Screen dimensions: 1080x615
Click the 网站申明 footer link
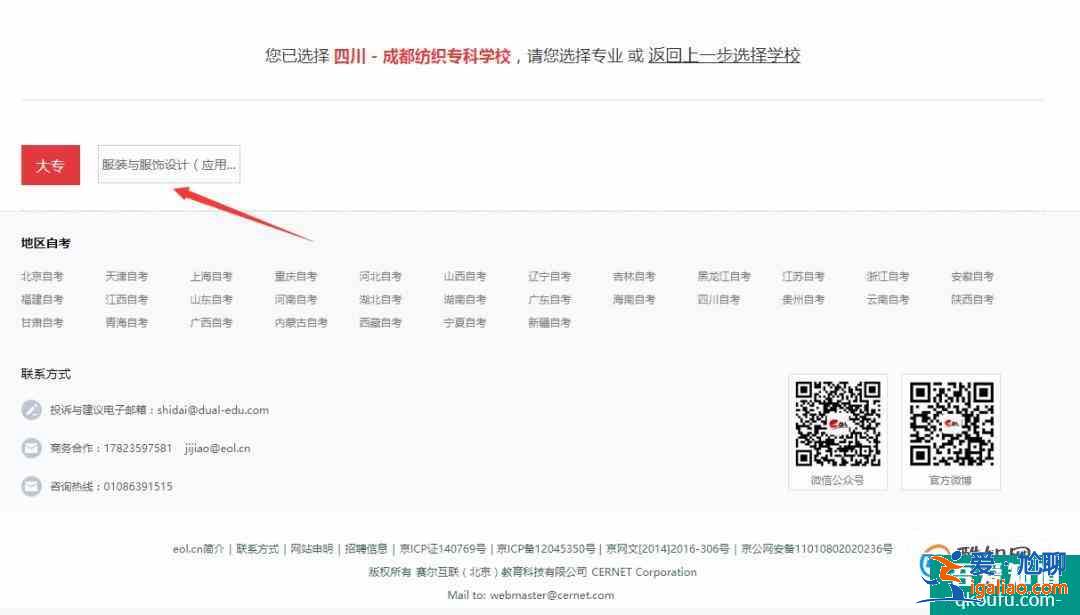311,549
